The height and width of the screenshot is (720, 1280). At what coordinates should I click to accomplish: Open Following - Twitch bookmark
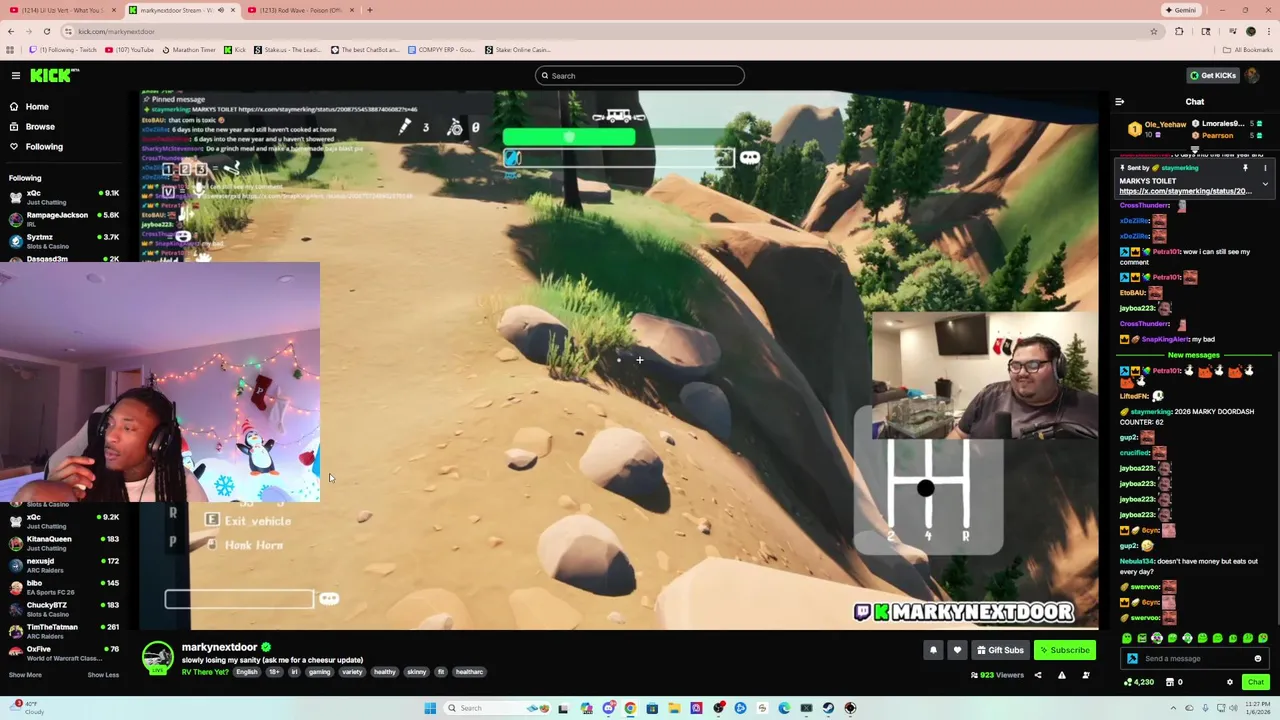[63, 50]
